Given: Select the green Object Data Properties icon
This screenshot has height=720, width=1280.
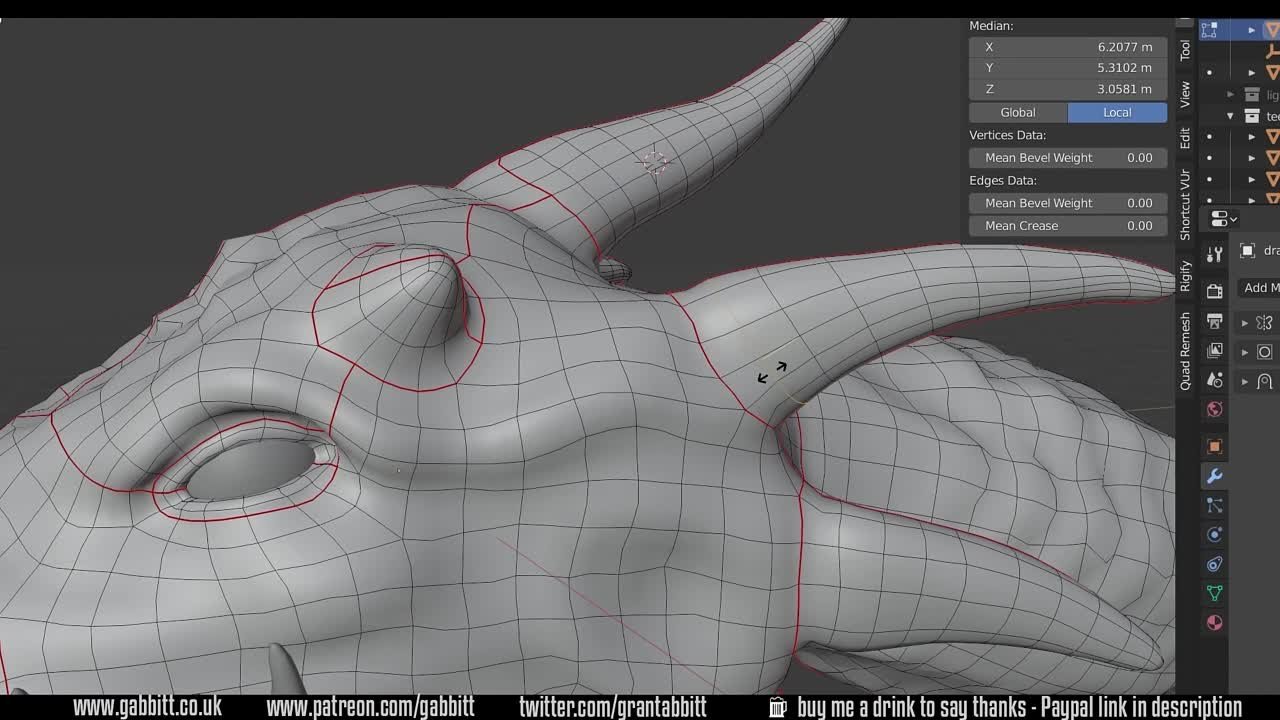Looking at the screenshot, I should pyautogui.click(x=1214, y=592).
